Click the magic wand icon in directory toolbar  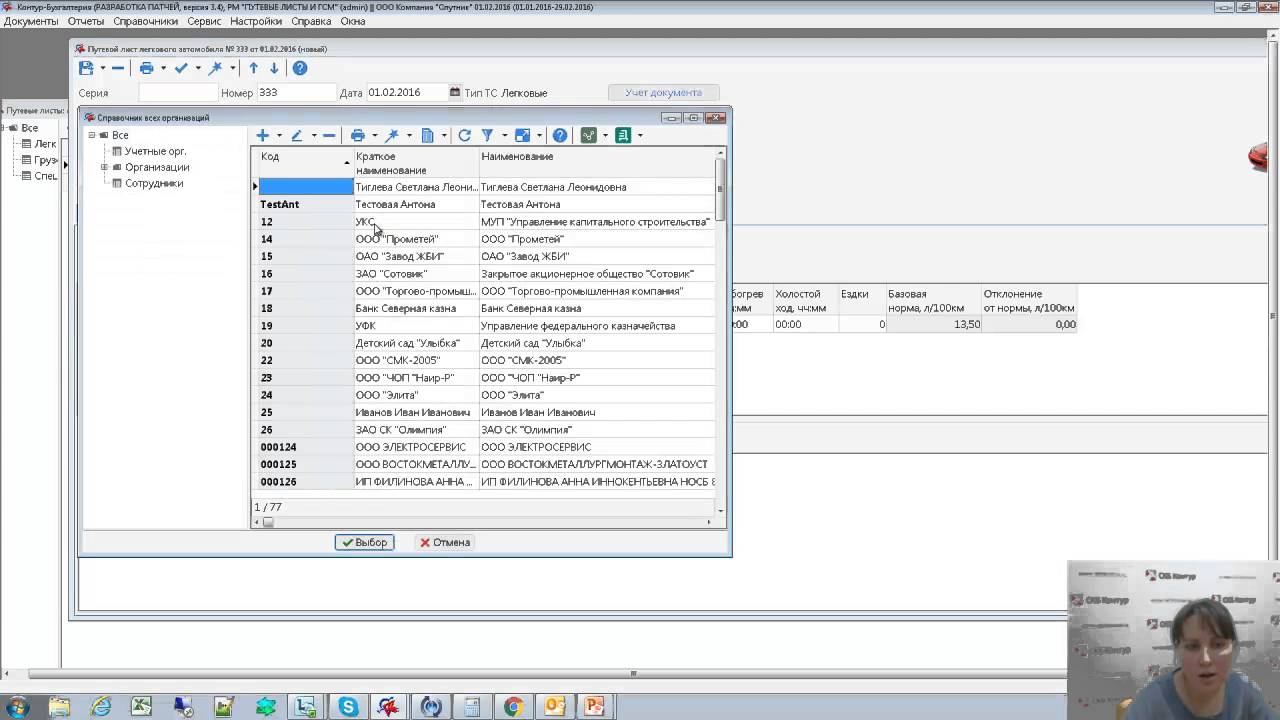click(x=392, y=135)
